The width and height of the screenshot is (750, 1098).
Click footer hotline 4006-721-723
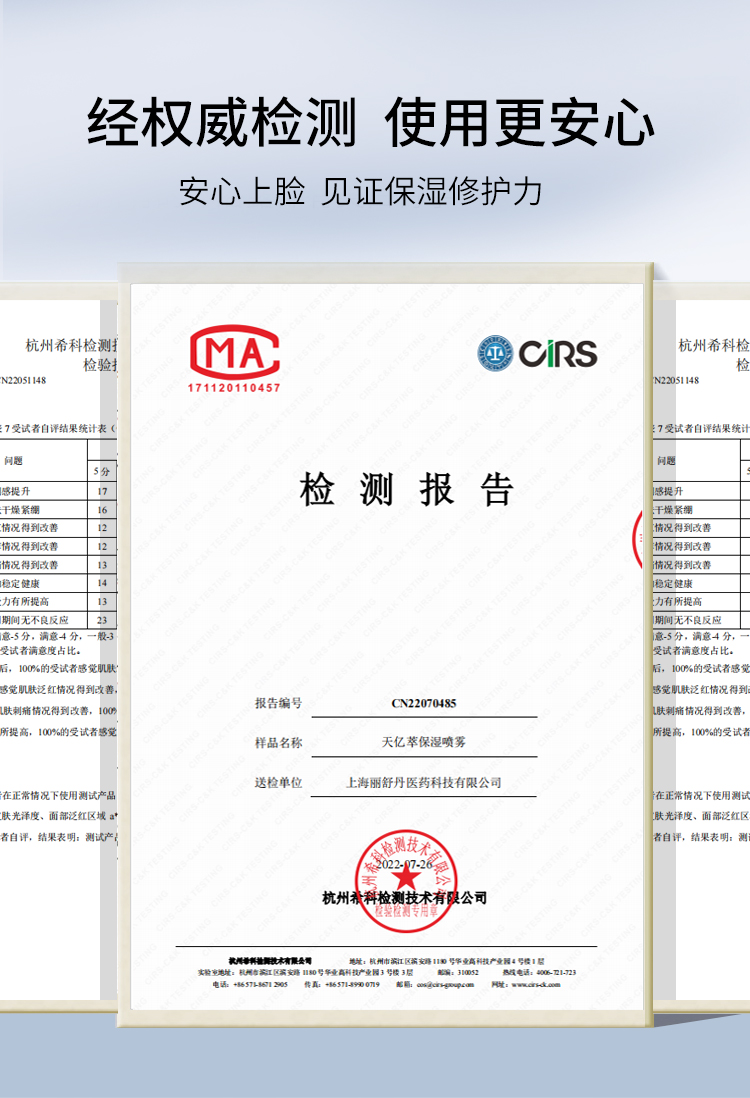point(556,973)
